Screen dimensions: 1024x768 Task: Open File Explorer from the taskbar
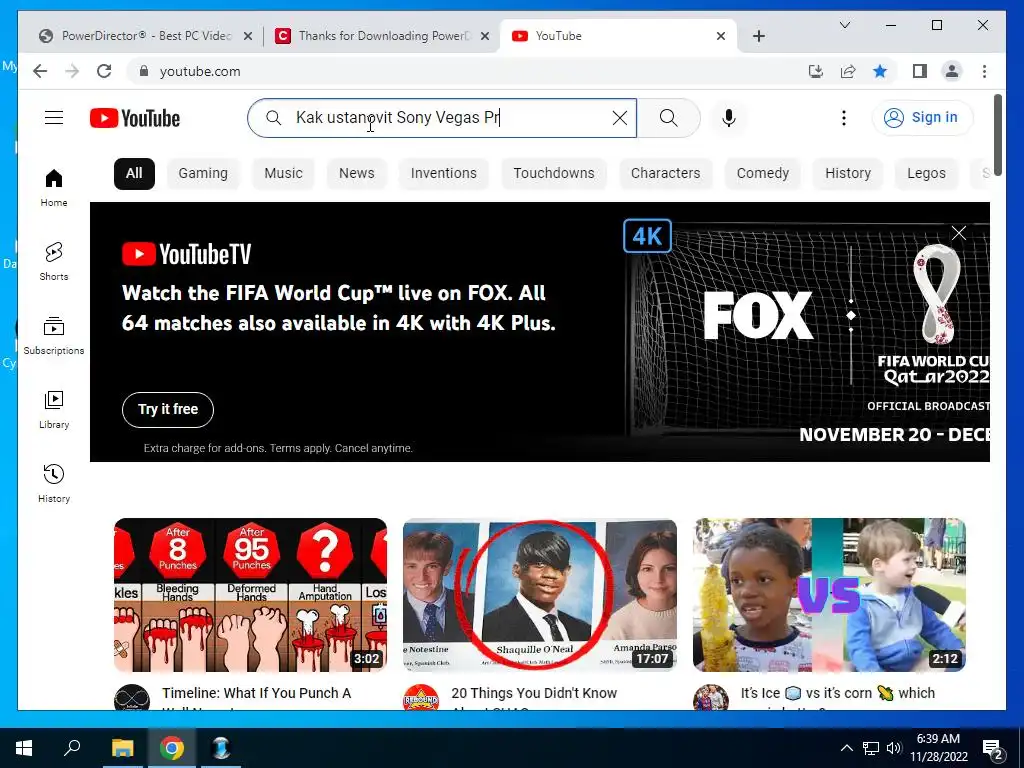pos(122,748)
